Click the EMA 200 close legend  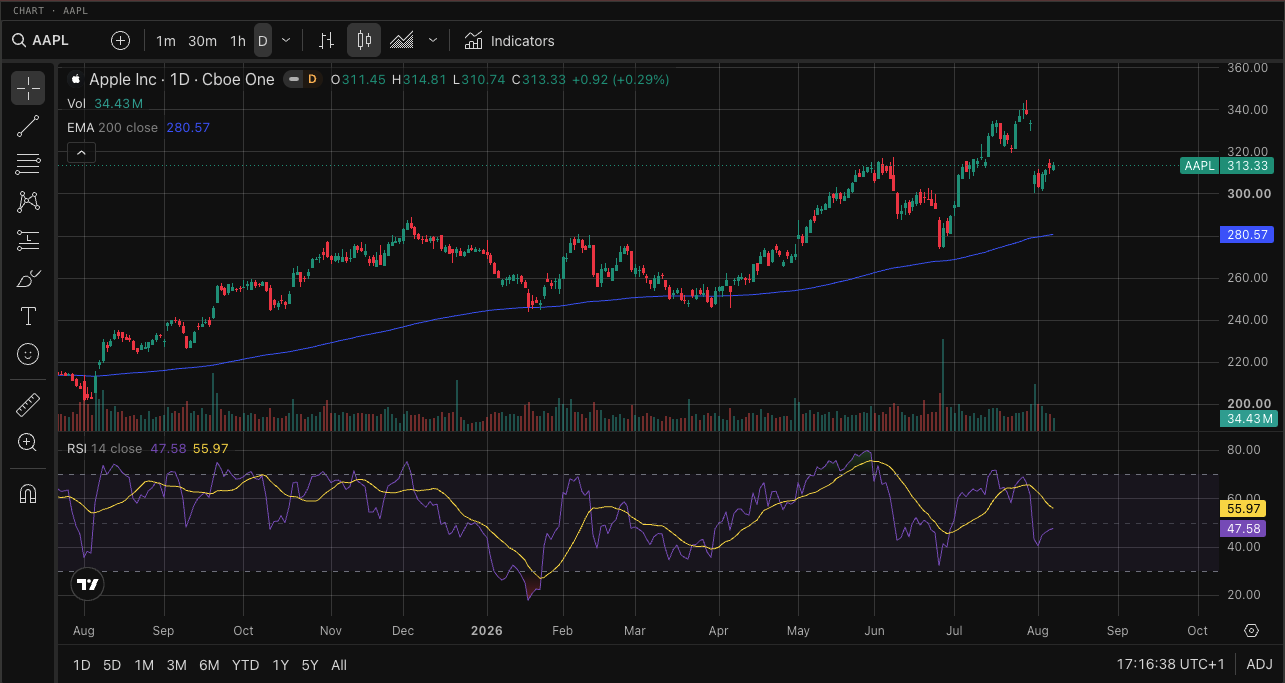[112, 128]
